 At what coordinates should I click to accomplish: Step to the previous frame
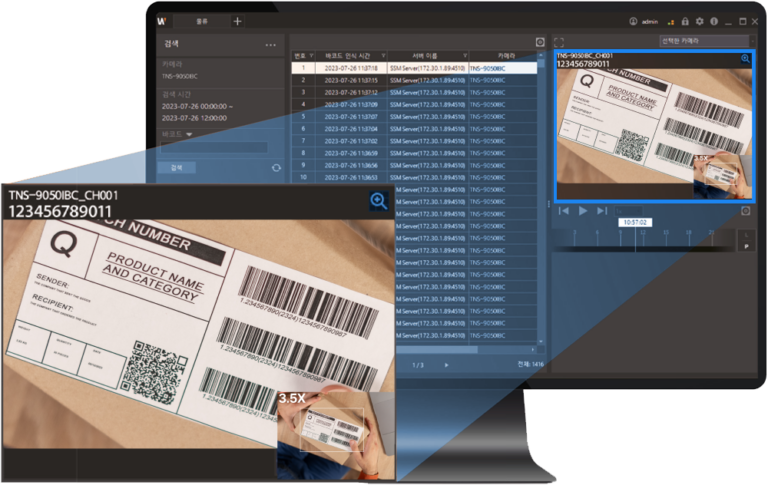[564, 211]
